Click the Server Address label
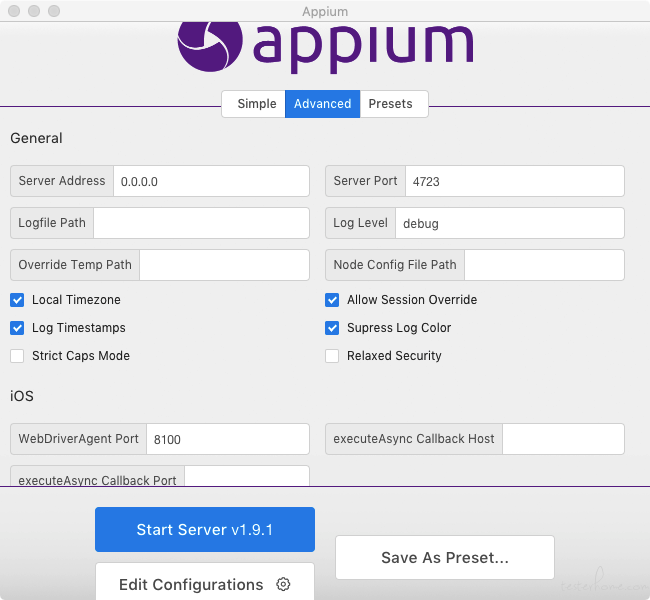Image resolution: width=650 pixels, height=600 pixels. coord(62,181)
